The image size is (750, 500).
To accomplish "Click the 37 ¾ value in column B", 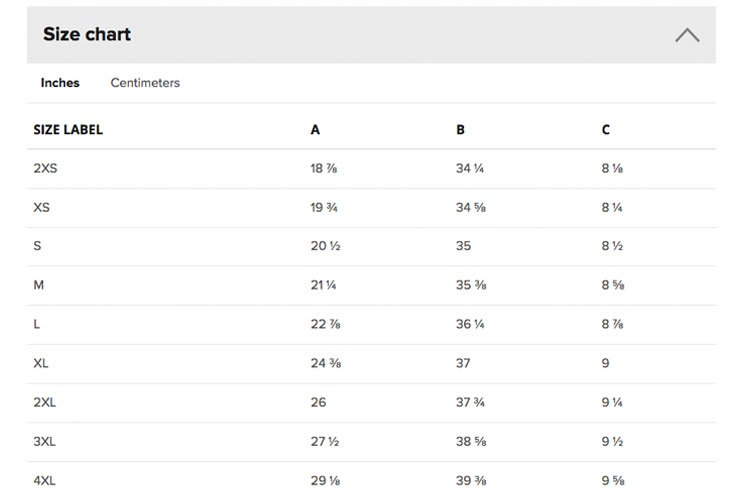I will 470,402.
